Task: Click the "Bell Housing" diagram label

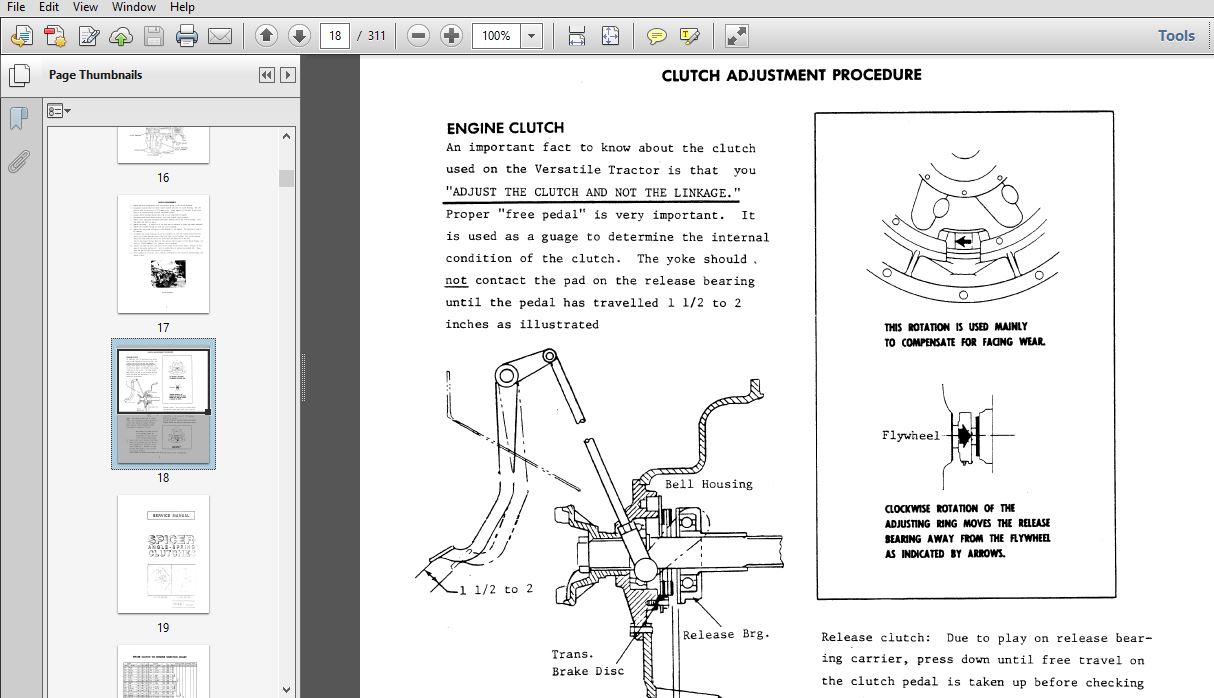Action: (x=709, y=484)
